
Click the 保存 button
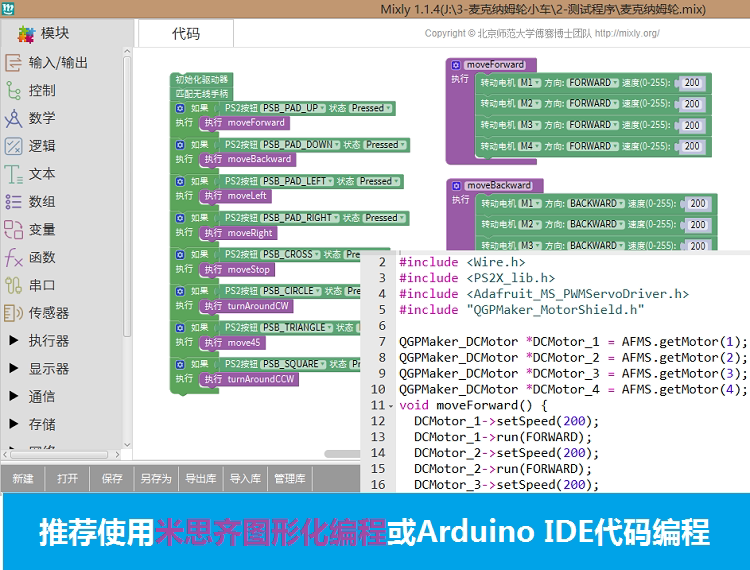(111, 479)
